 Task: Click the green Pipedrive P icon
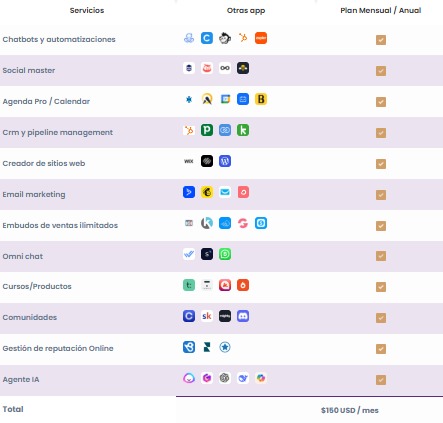click(x=207, y=130)
